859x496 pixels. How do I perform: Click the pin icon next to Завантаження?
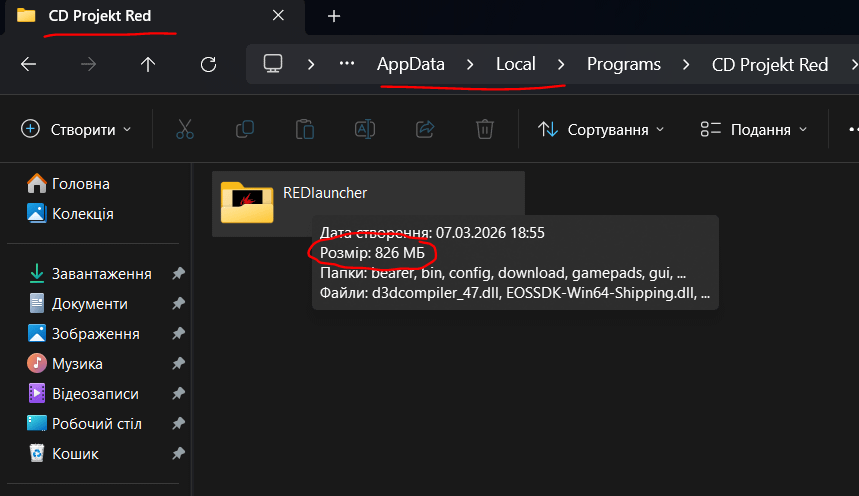[x=179, y=273]
